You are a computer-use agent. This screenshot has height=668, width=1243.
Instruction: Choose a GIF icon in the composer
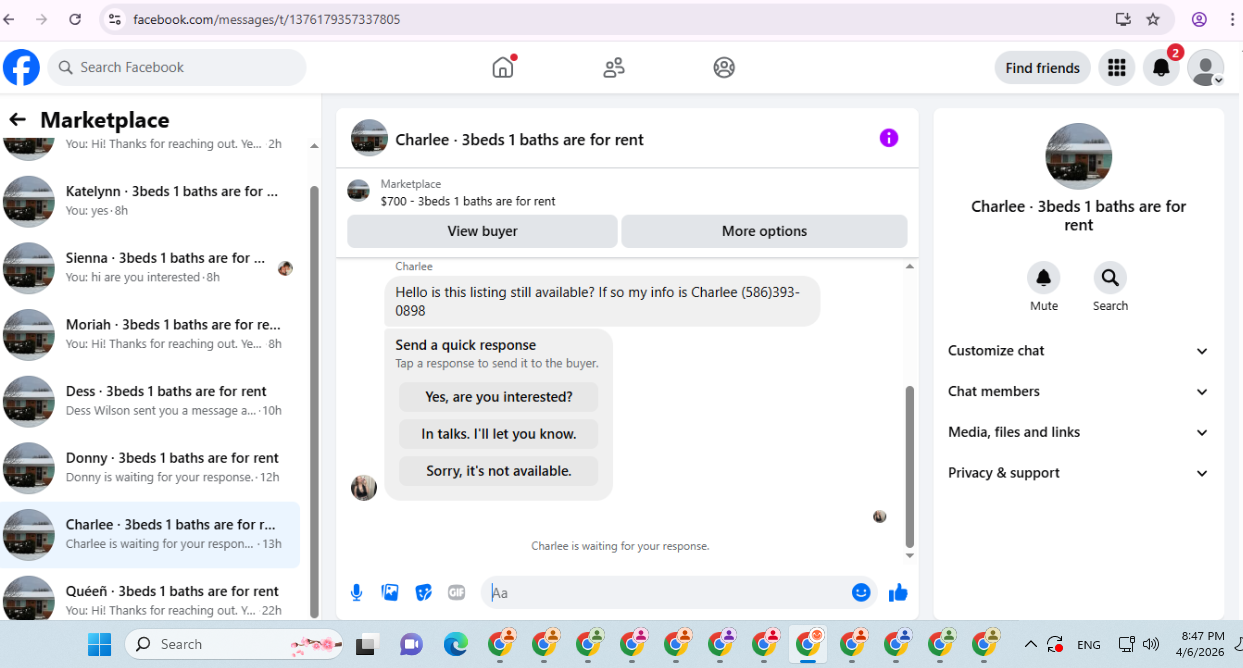pyautogui.click(x=457, y=593)
